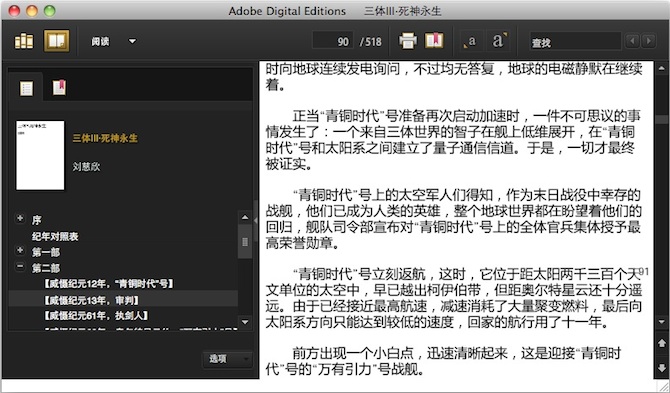Collapse the 第二部 section
Viewport: 670px width, 393px height.
(20, 266)
